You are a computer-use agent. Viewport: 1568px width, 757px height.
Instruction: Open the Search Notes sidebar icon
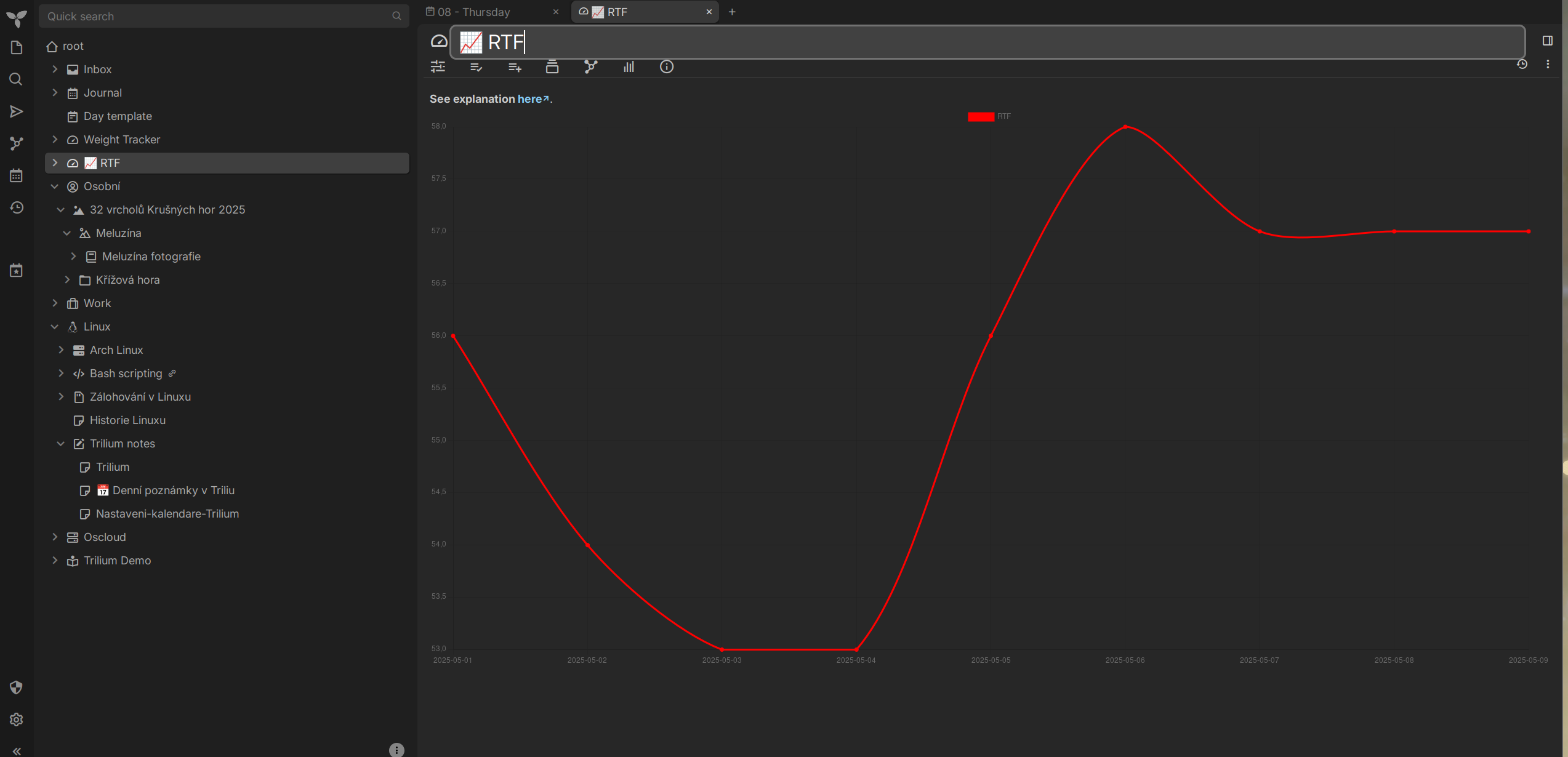click(x=17, y=79)
